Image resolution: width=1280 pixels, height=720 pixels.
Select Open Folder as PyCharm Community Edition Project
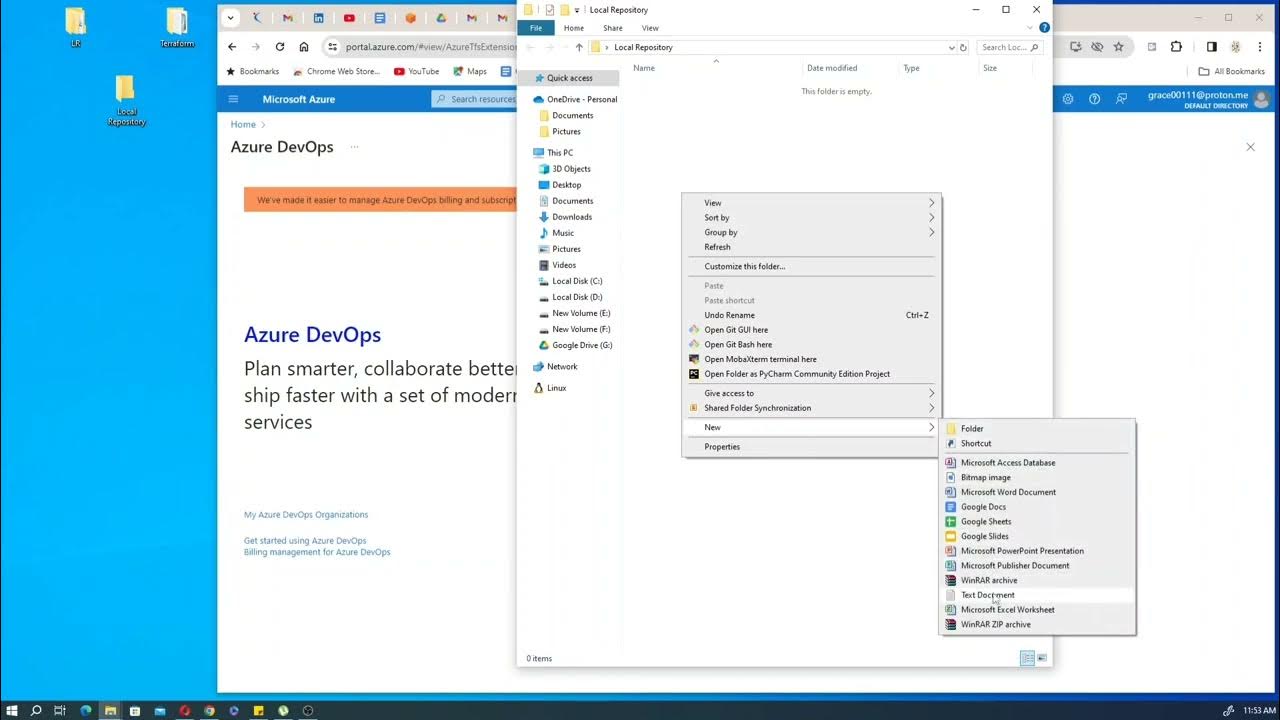pyautogui.click(x=811, y=374)
